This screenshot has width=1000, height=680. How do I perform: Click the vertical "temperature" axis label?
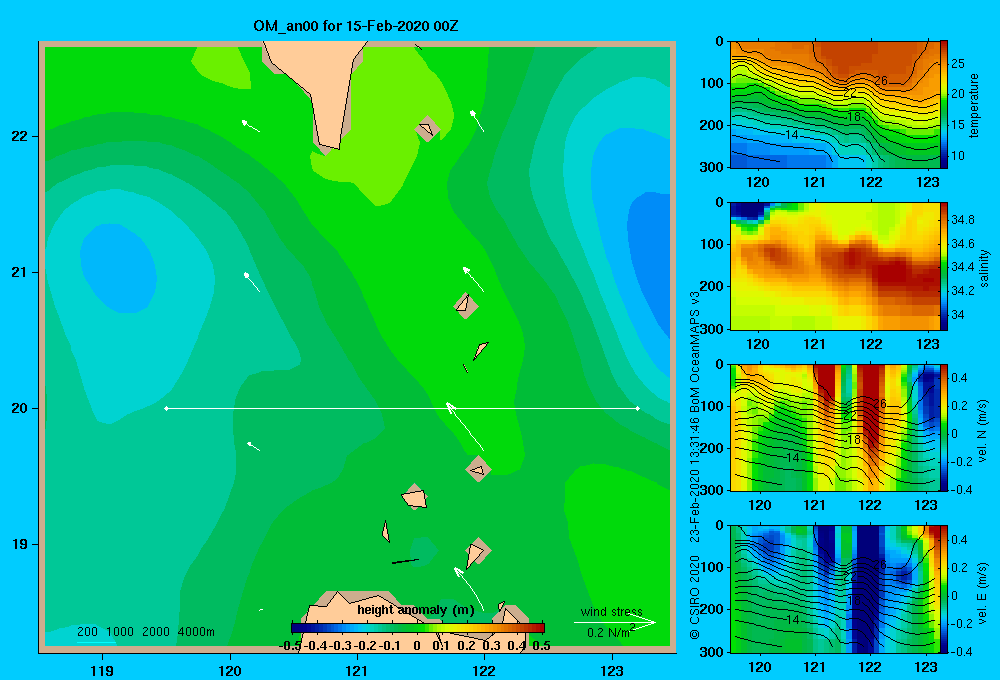974,105
